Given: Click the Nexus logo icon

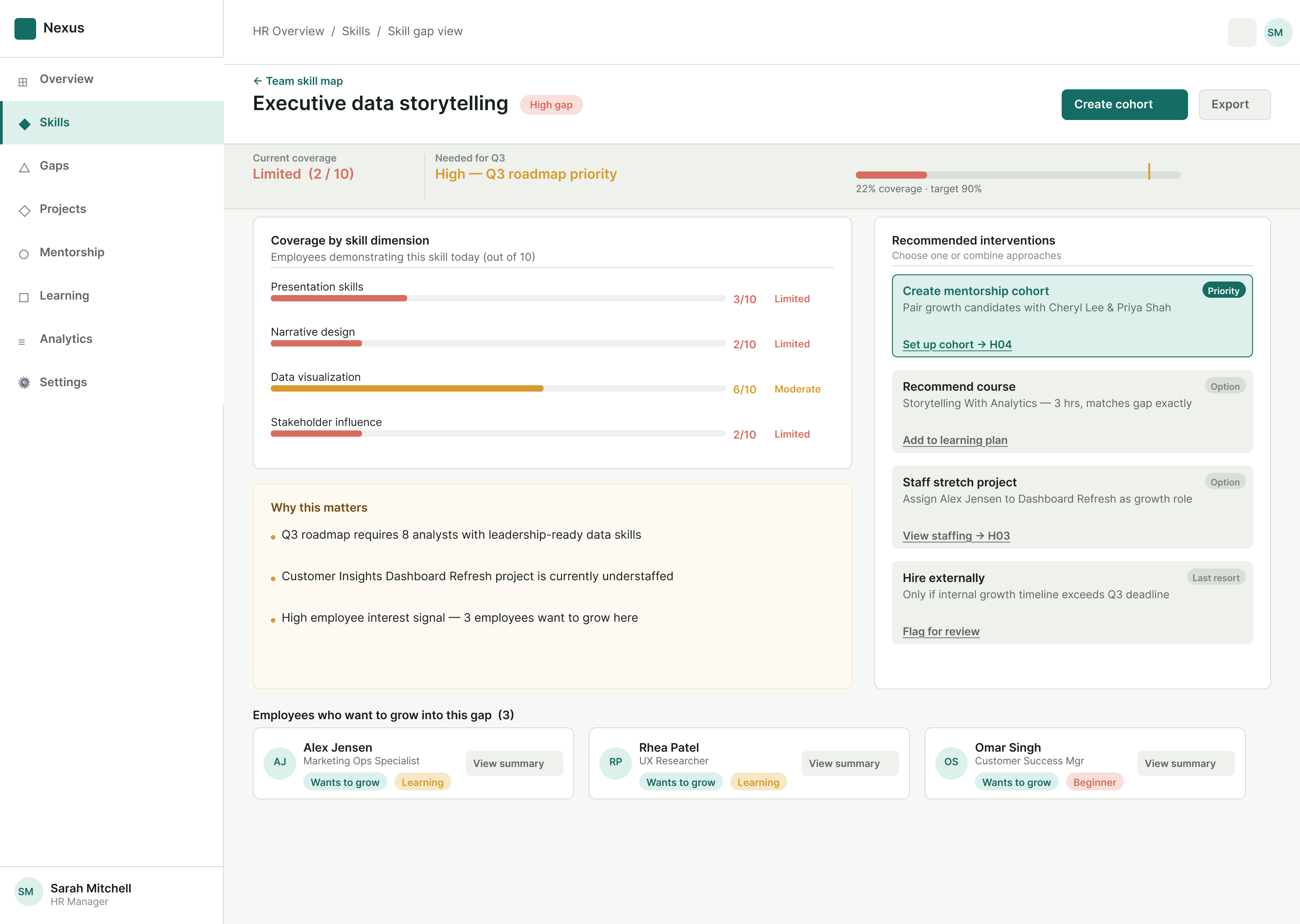Looking at the screenshot, I should coord(25,28).
